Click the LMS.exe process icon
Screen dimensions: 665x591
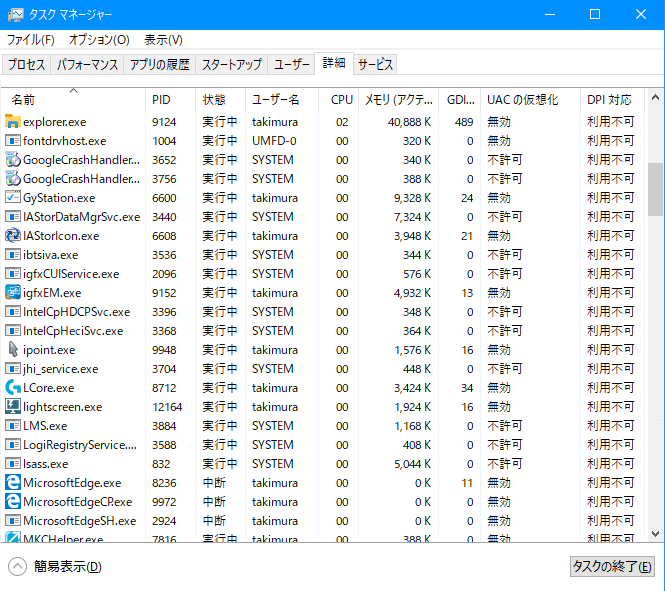tap(13, 425)
